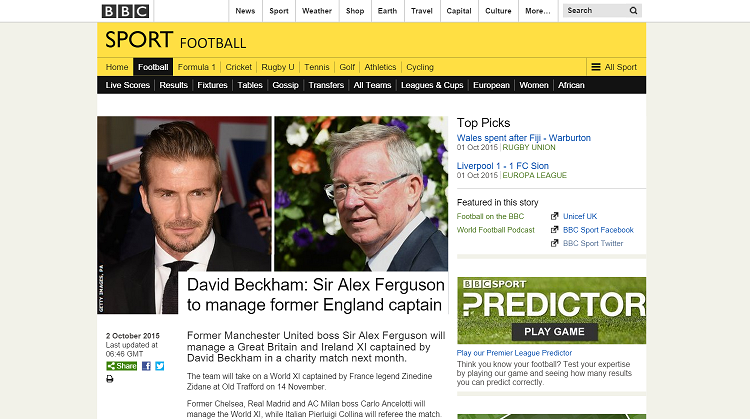Click the BBC logo
The height and width of the screenshot is (419, 750).
tap(125, 11)
